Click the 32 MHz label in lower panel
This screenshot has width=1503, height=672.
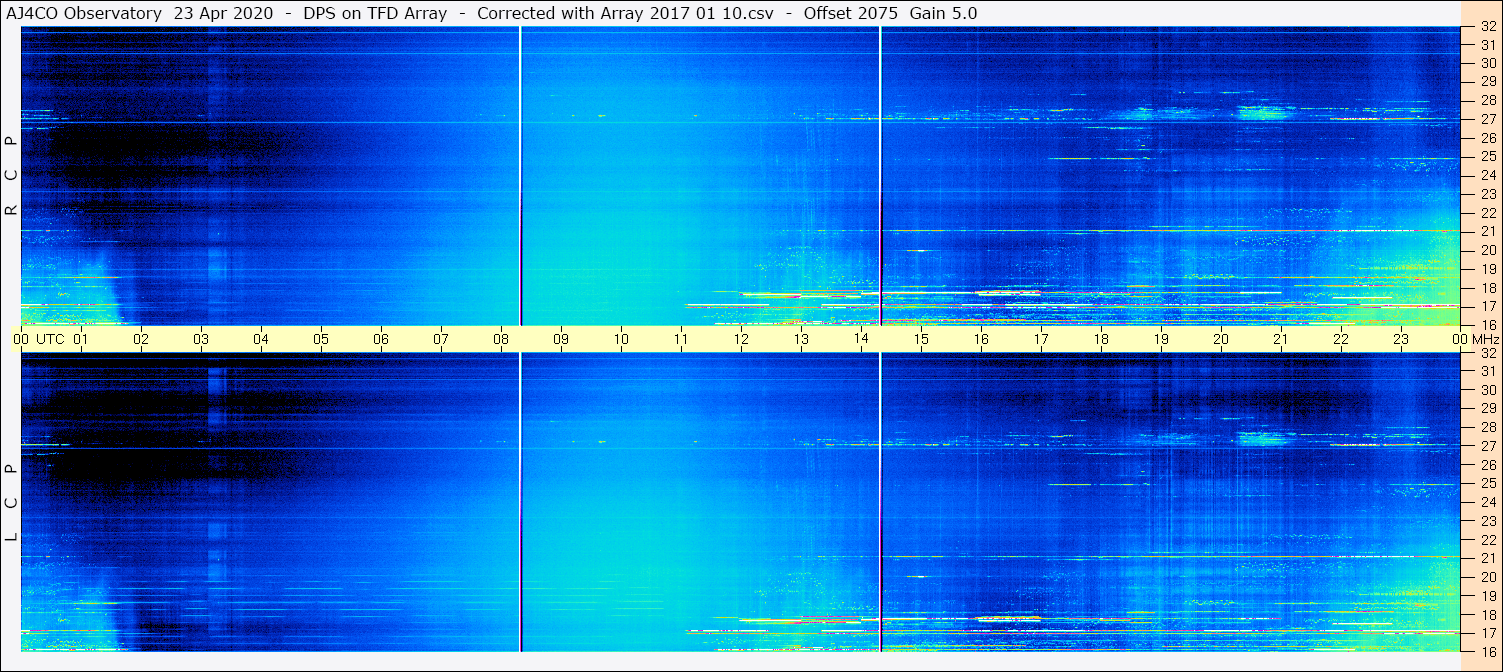(1487, 353)
